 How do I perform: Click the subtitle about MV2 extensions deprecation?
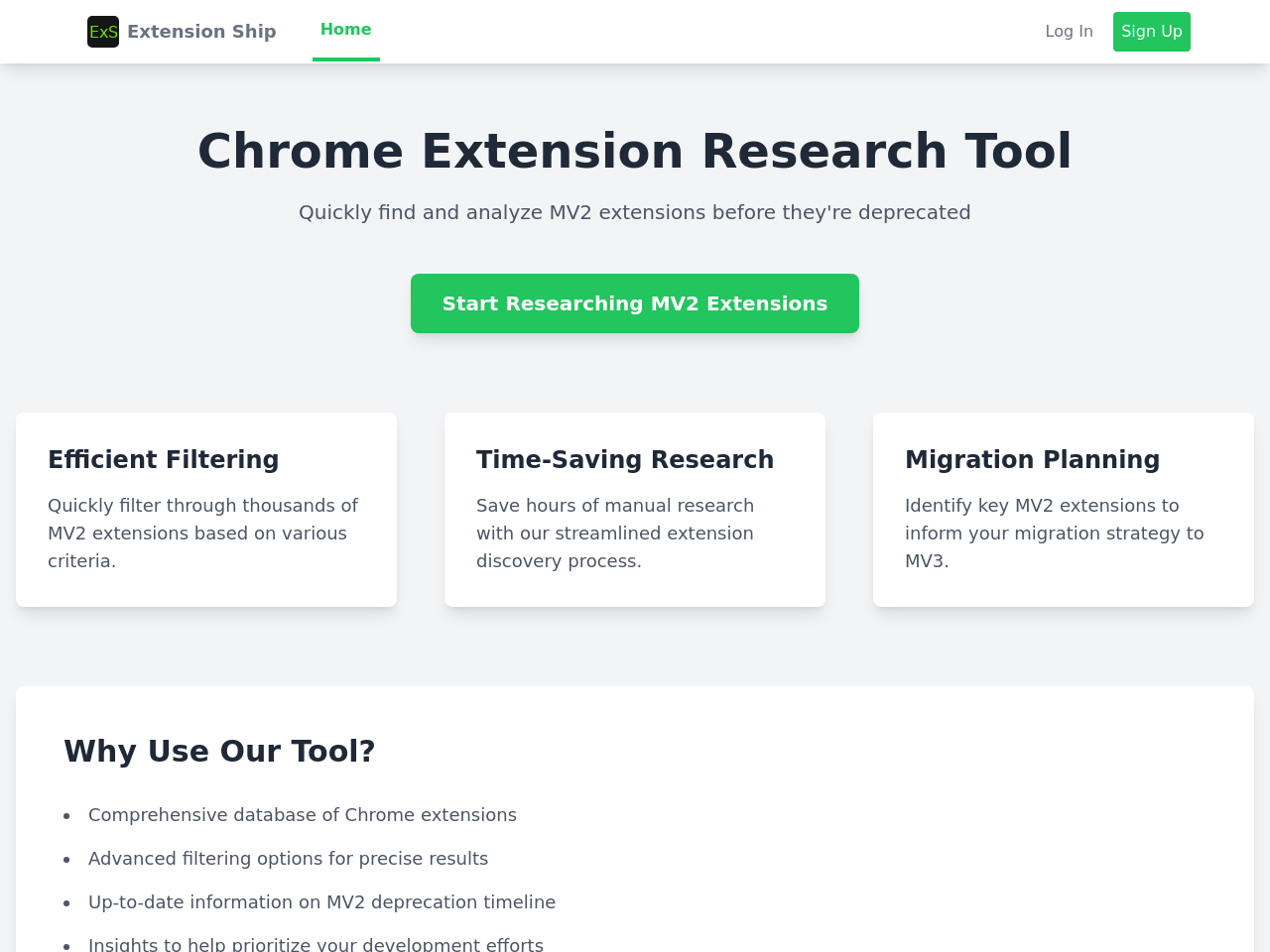[635, 212]
